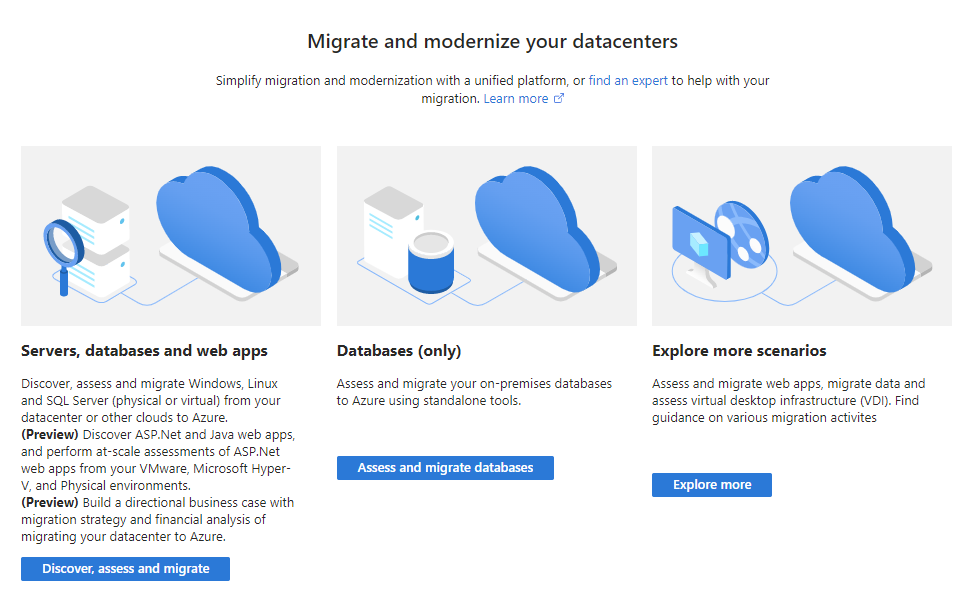
Task: Click the "Assess and migrate databases" button
Action: tap(445, 468)
